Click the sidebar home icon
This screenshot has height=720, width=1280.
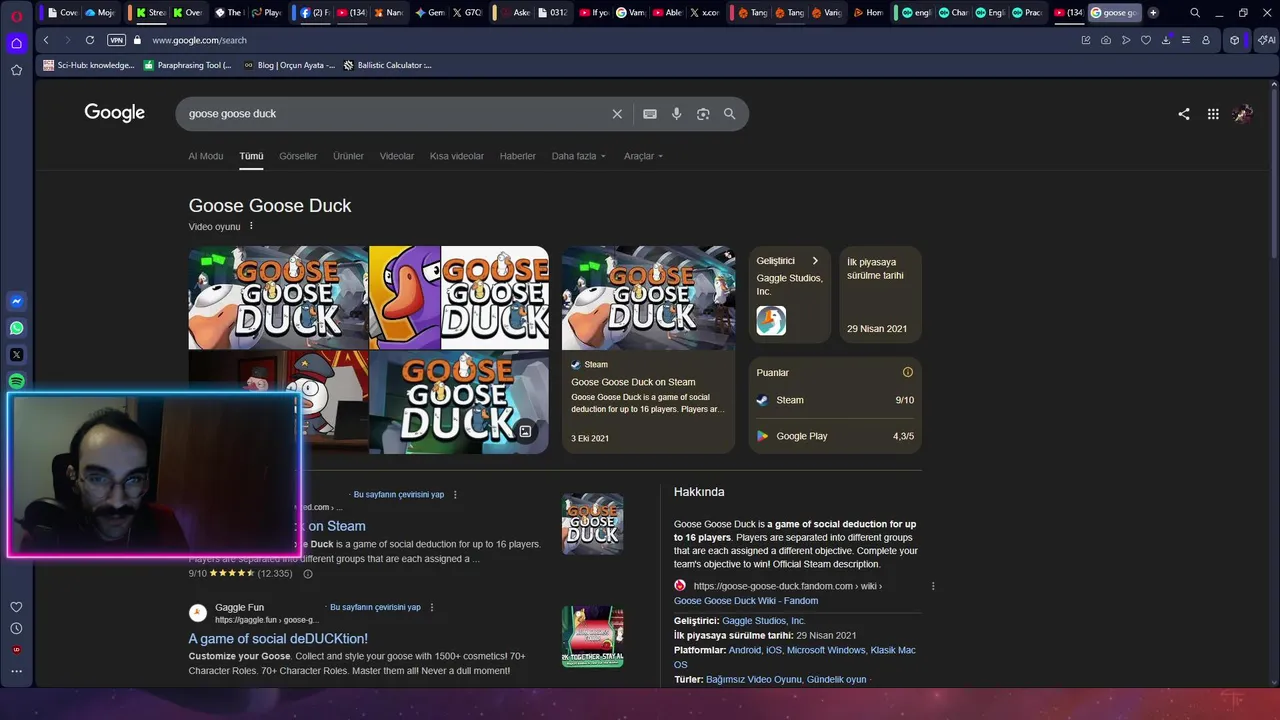[16, 43]
